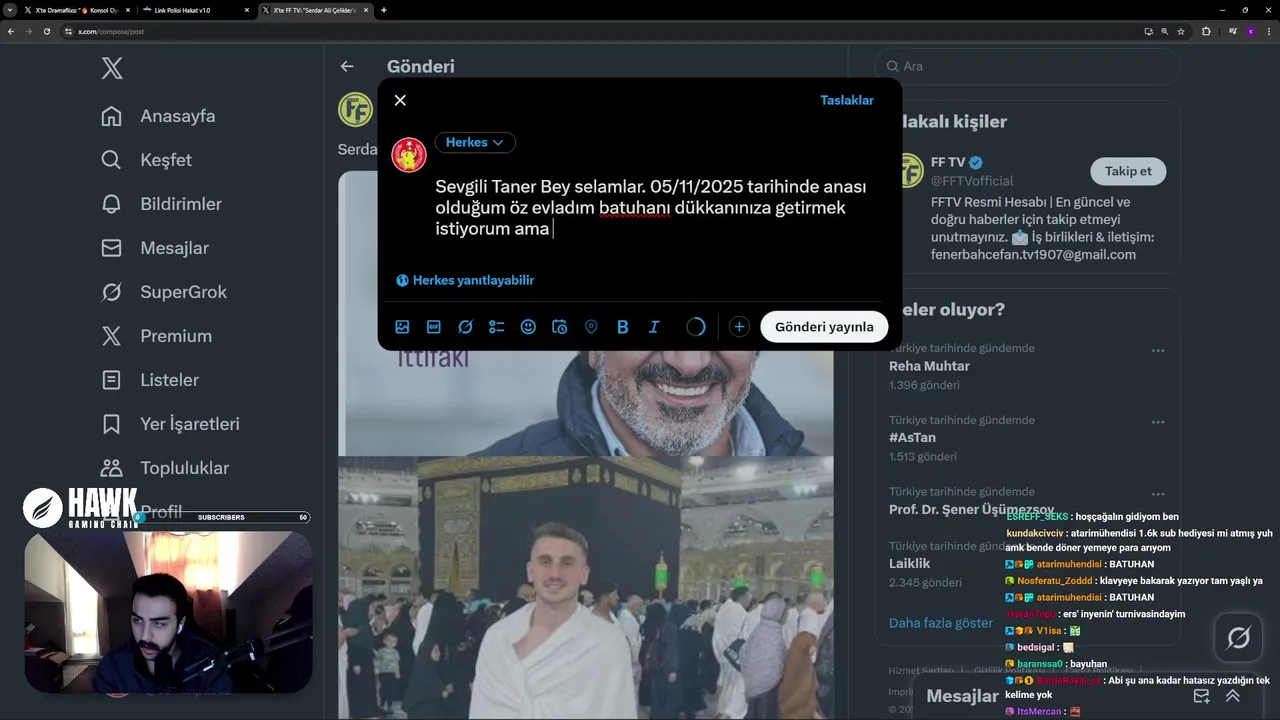Open FF TV avatar in related people
The height and width of the screenshot is (720, 1280).
(909, 170)
